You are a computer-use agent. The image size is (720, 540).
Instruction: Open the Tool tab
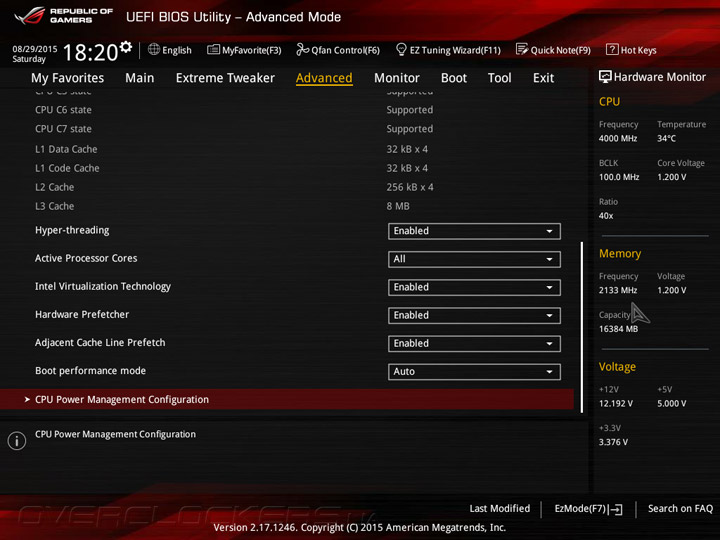(500, 78)
